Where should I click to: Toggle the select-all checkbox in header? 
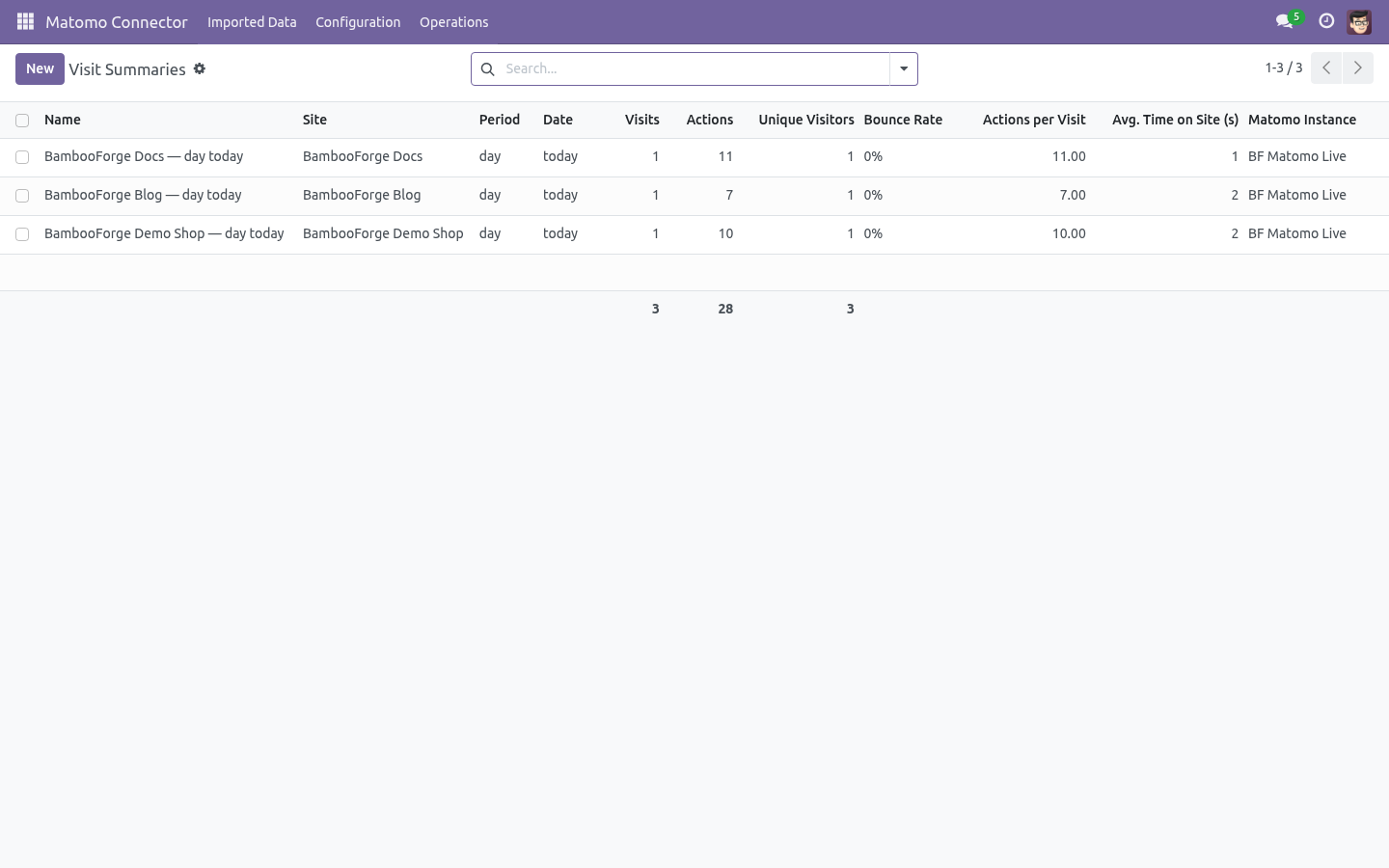(x=22, y=121)
